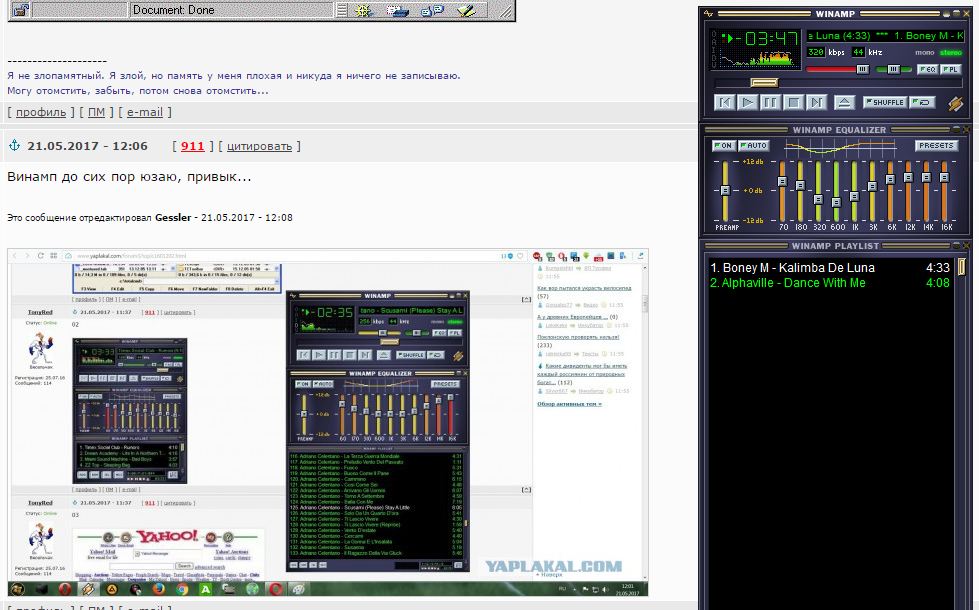Click the 1K equalizer band slider
The image size is (979, 610).
854,190
